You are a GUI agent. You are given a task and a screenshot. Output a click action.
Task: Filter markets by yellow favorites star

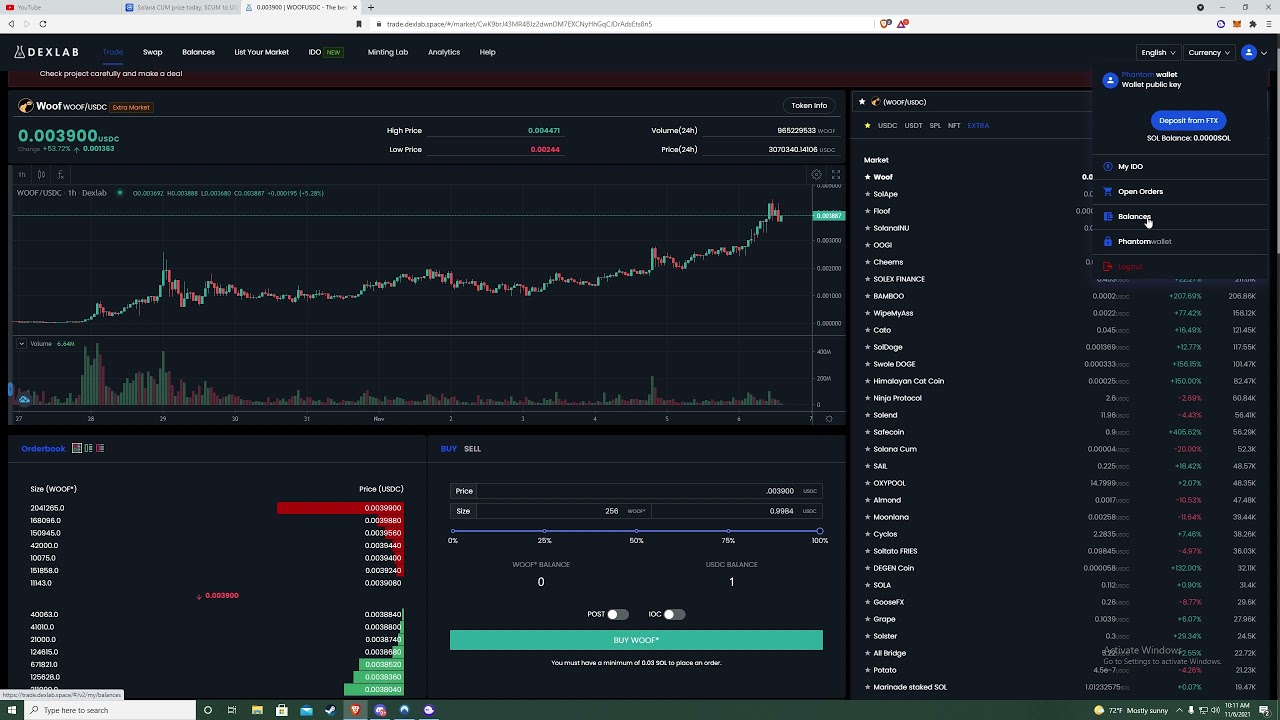(868, 126)
